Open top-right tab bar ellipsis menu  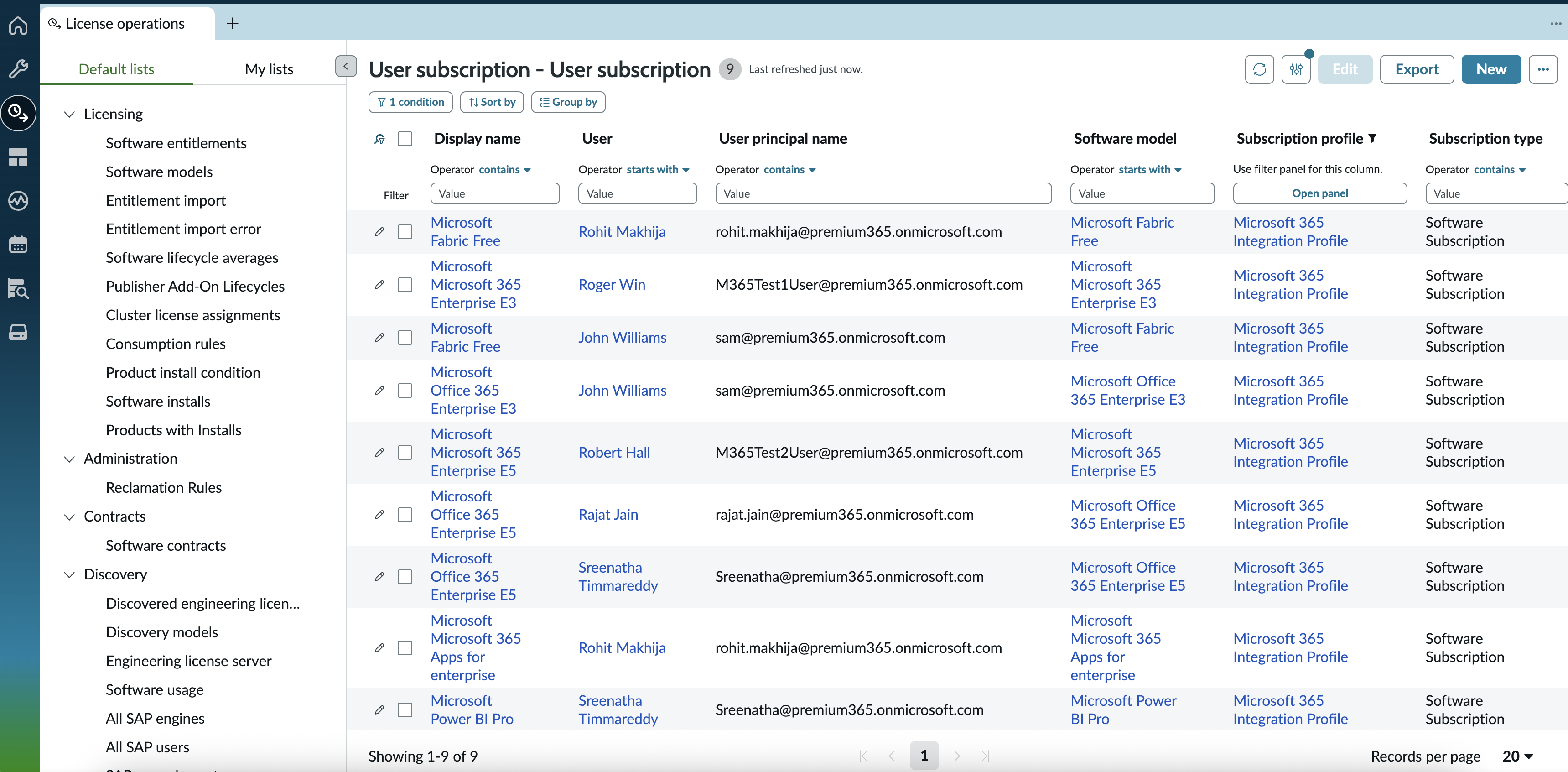pyautogui.click(x=1555, y=23)
